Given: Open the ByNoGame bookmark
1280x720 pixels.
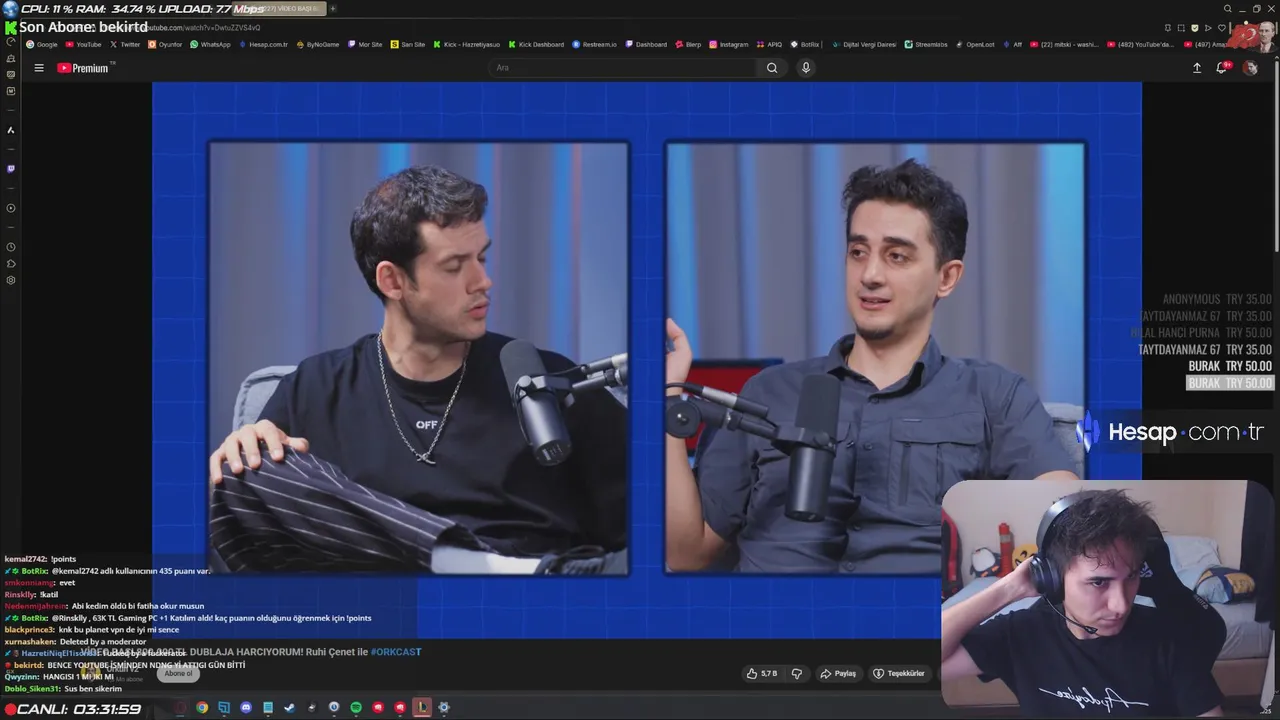Looking at the screenshot, I should (318, 44).
